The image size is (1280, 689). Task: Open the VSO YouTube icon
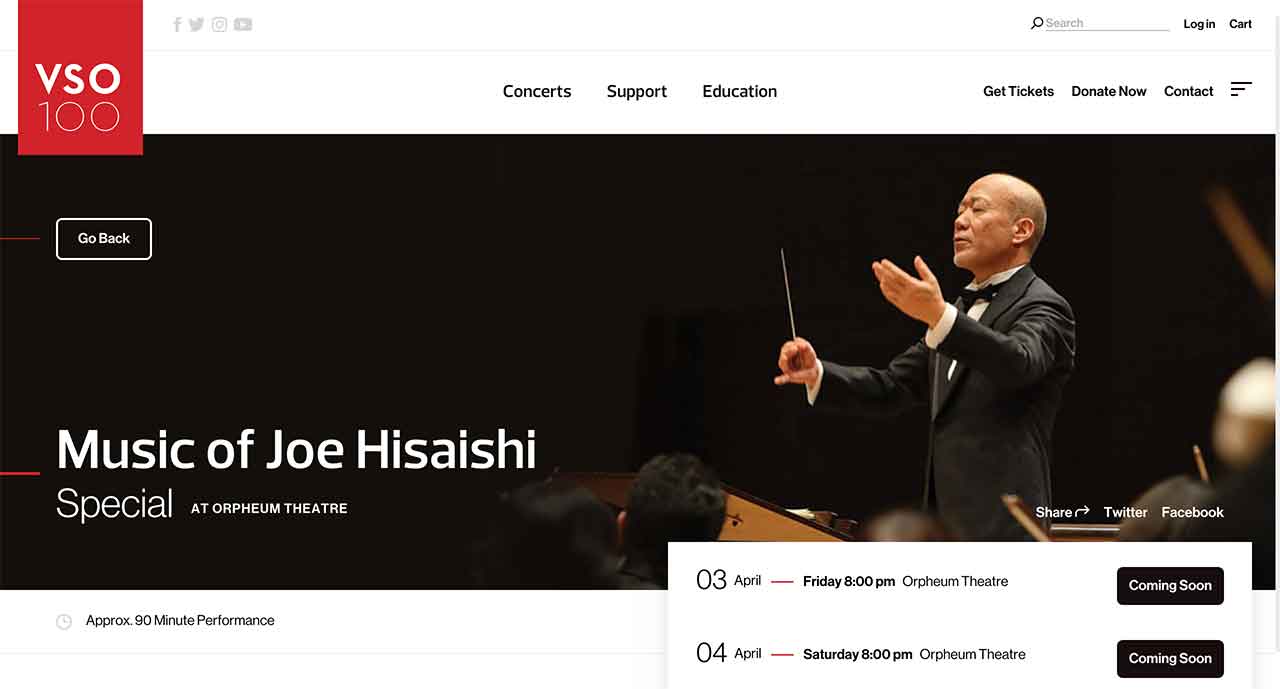tap(243, 25)
